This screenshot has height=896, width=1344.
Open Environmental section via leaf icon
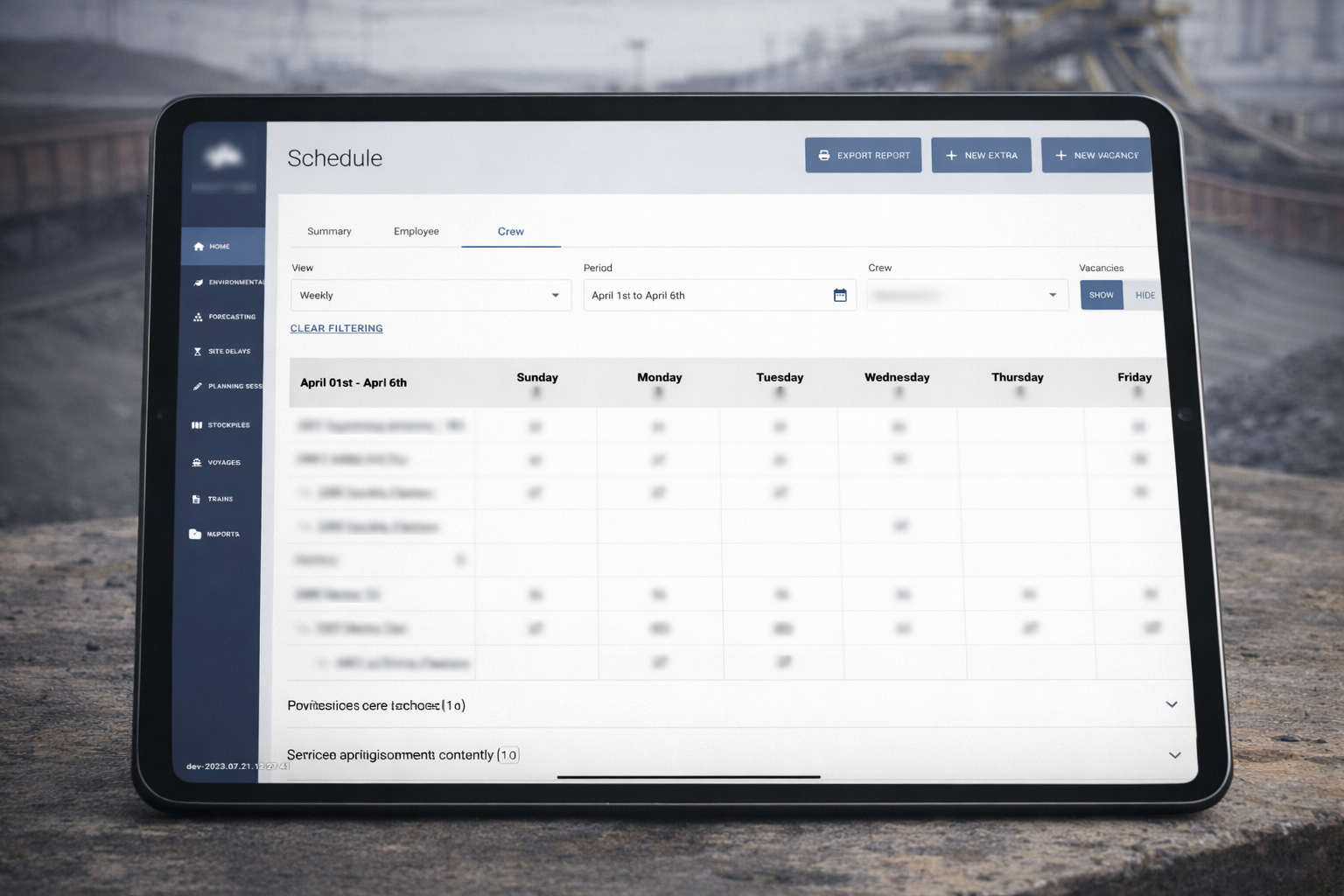[x=199, y=283]
